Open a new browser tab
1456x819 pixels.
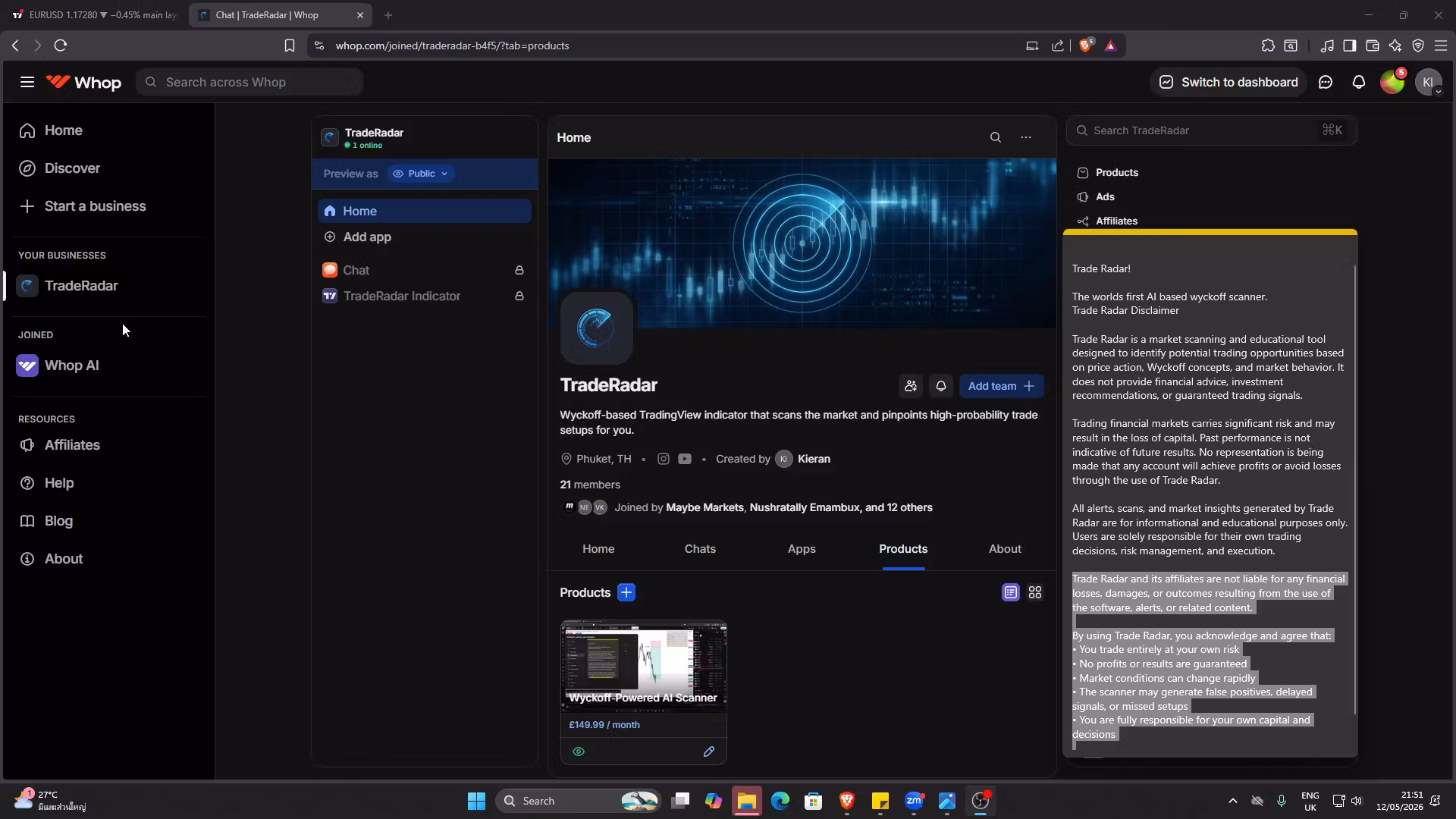pos(388,15)
